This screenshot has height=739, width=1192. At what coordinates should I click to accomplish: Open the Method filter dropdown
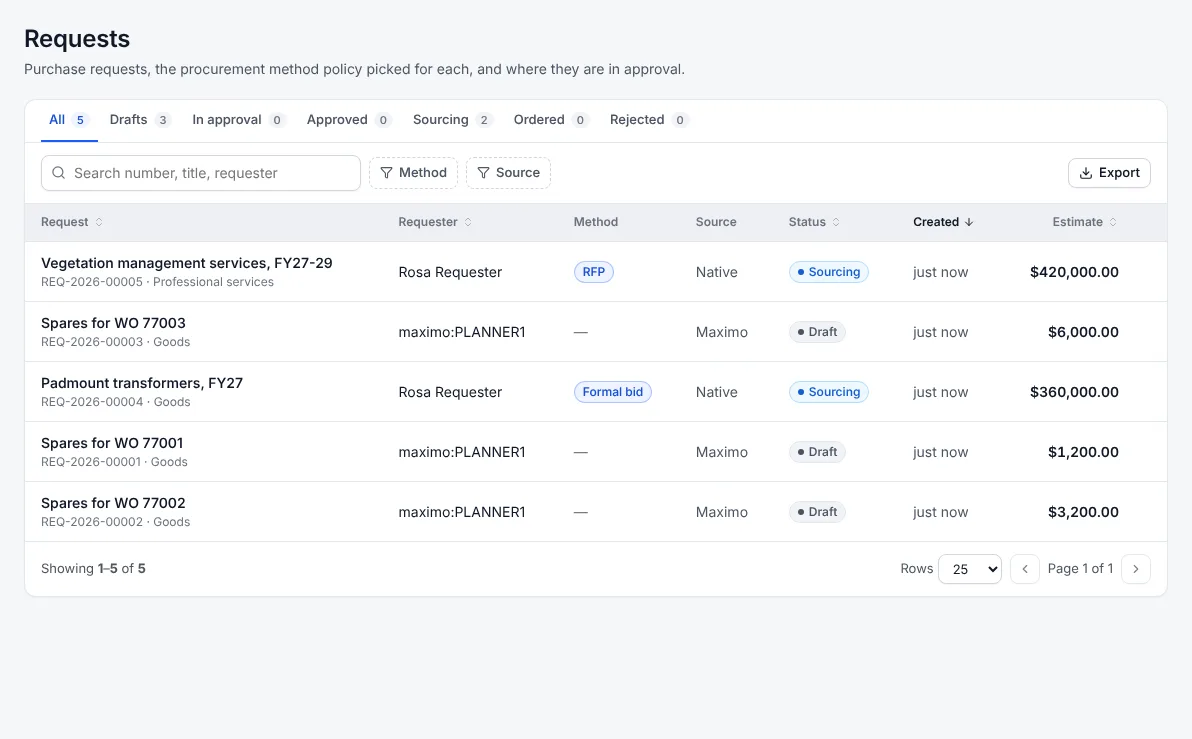414,173
